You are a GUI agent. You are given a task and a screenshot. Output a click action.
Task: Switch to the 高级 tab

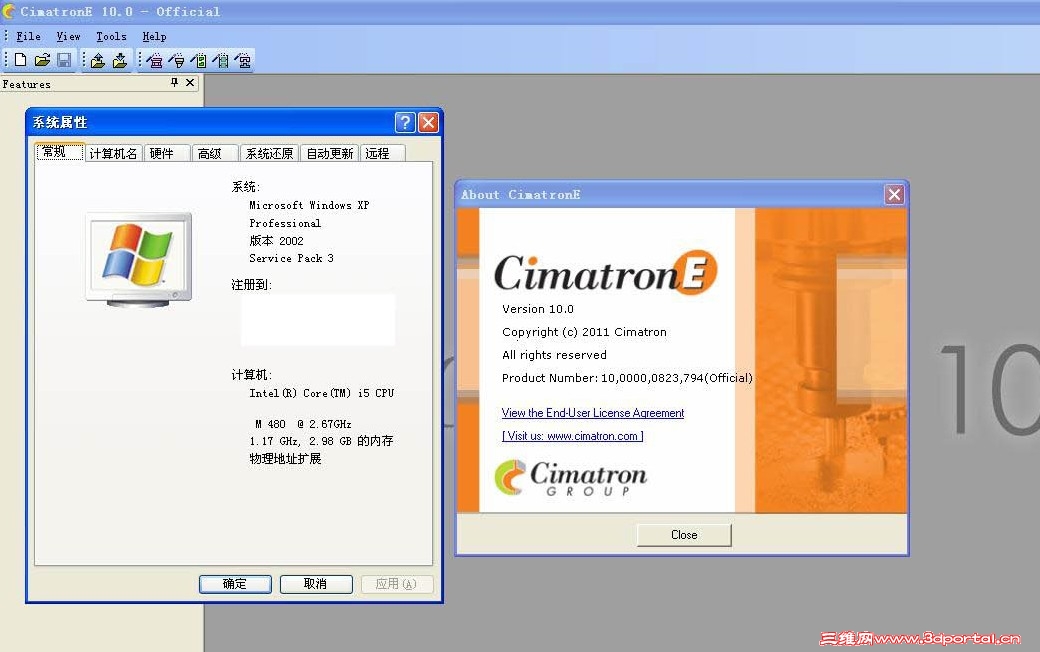click(215, 153)
